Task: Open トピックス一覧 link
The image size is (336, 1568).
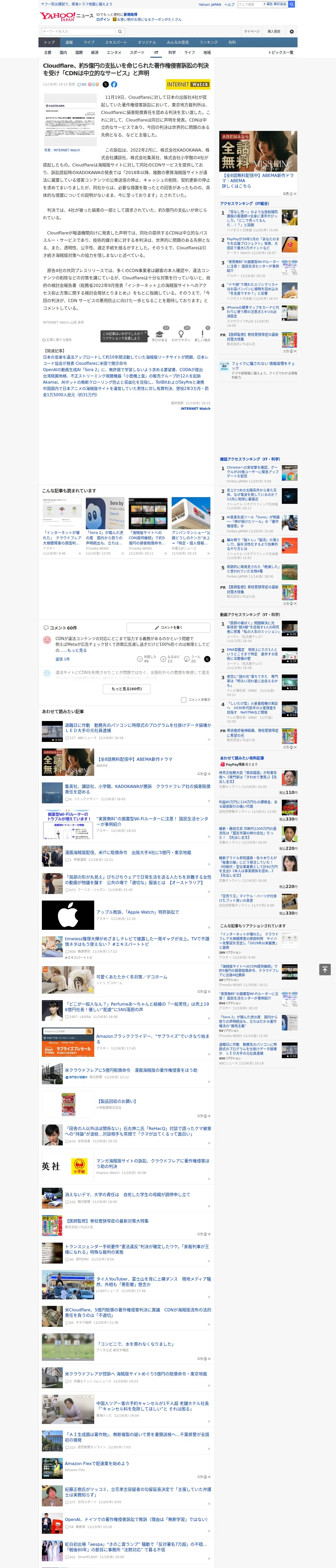Action: (x=281, y=52)
